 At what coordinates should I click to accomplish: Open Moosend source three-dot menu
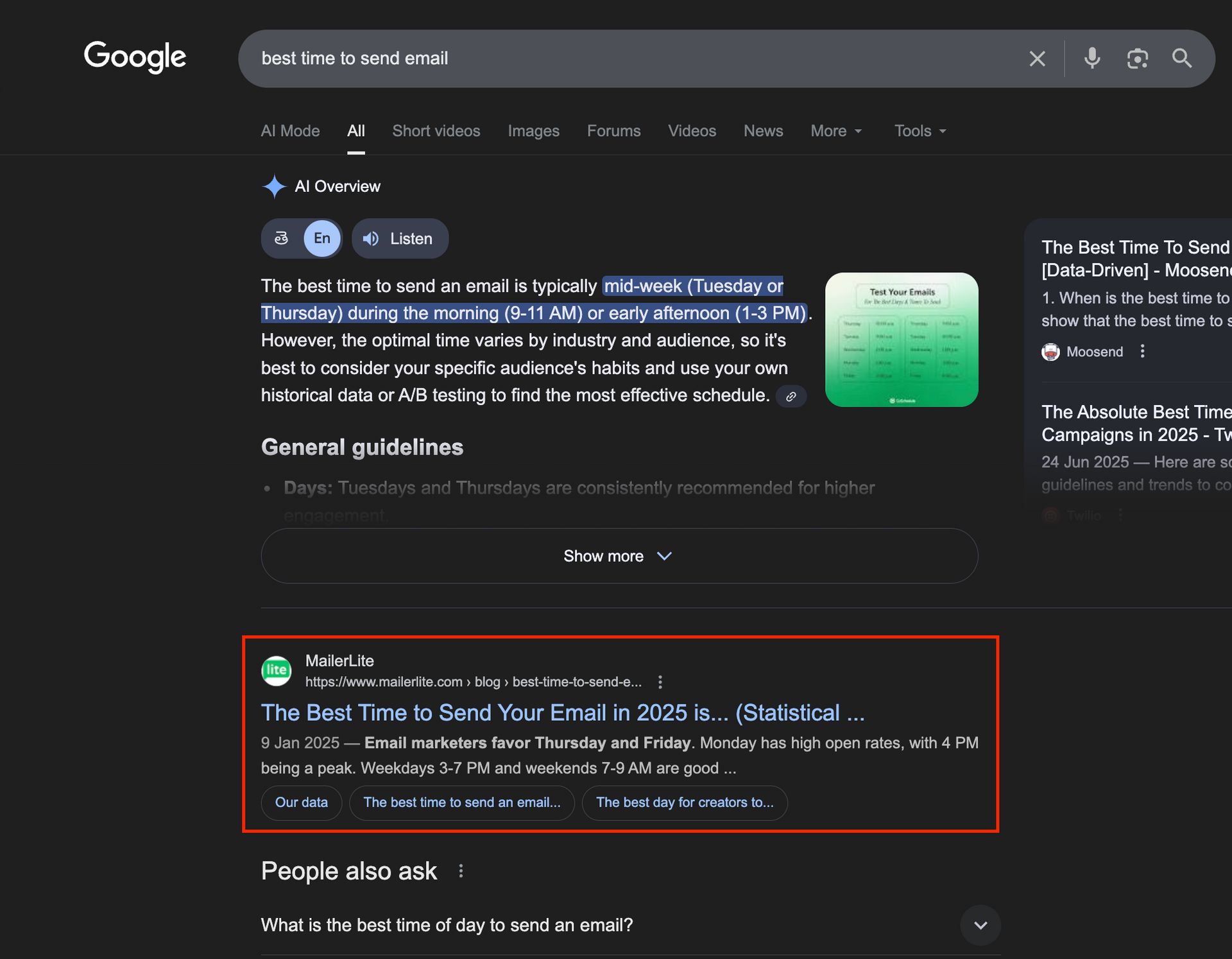(1142, 351)
